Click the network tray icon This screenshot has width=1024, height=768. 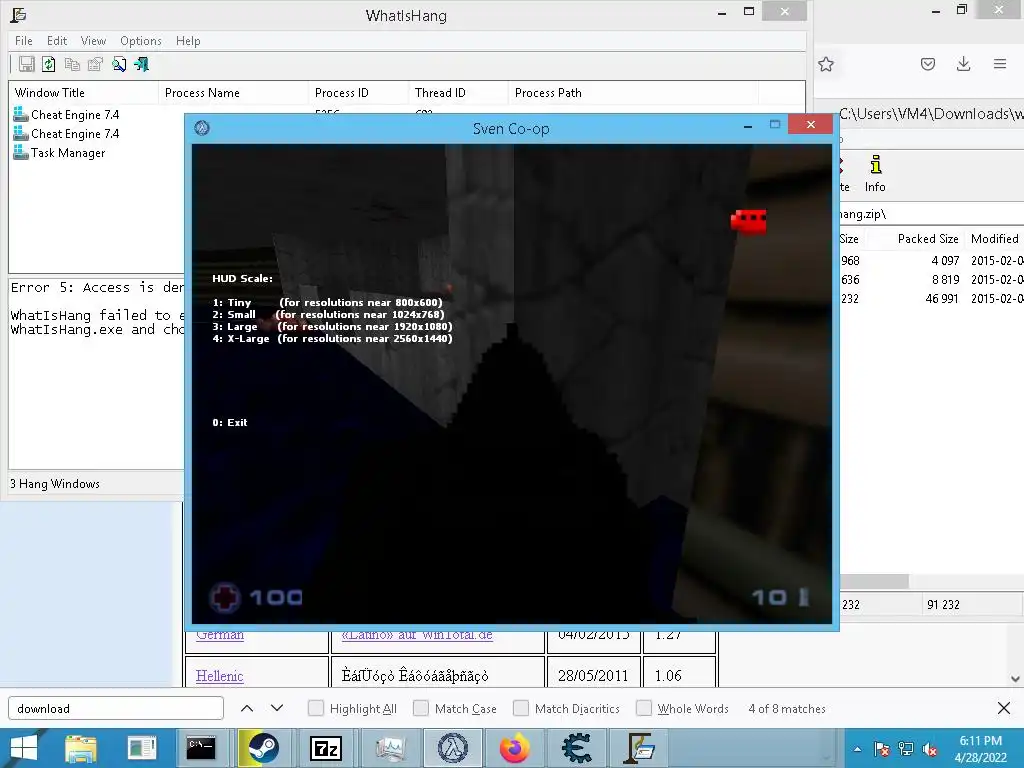coord(906,749)
